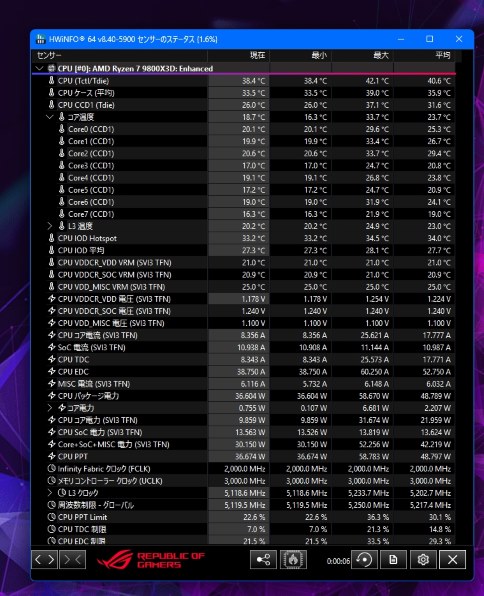Select CPU VDDCR_VDD 電圧 row
The width and height of the screenshot is (484, 596).
(244, 299)
